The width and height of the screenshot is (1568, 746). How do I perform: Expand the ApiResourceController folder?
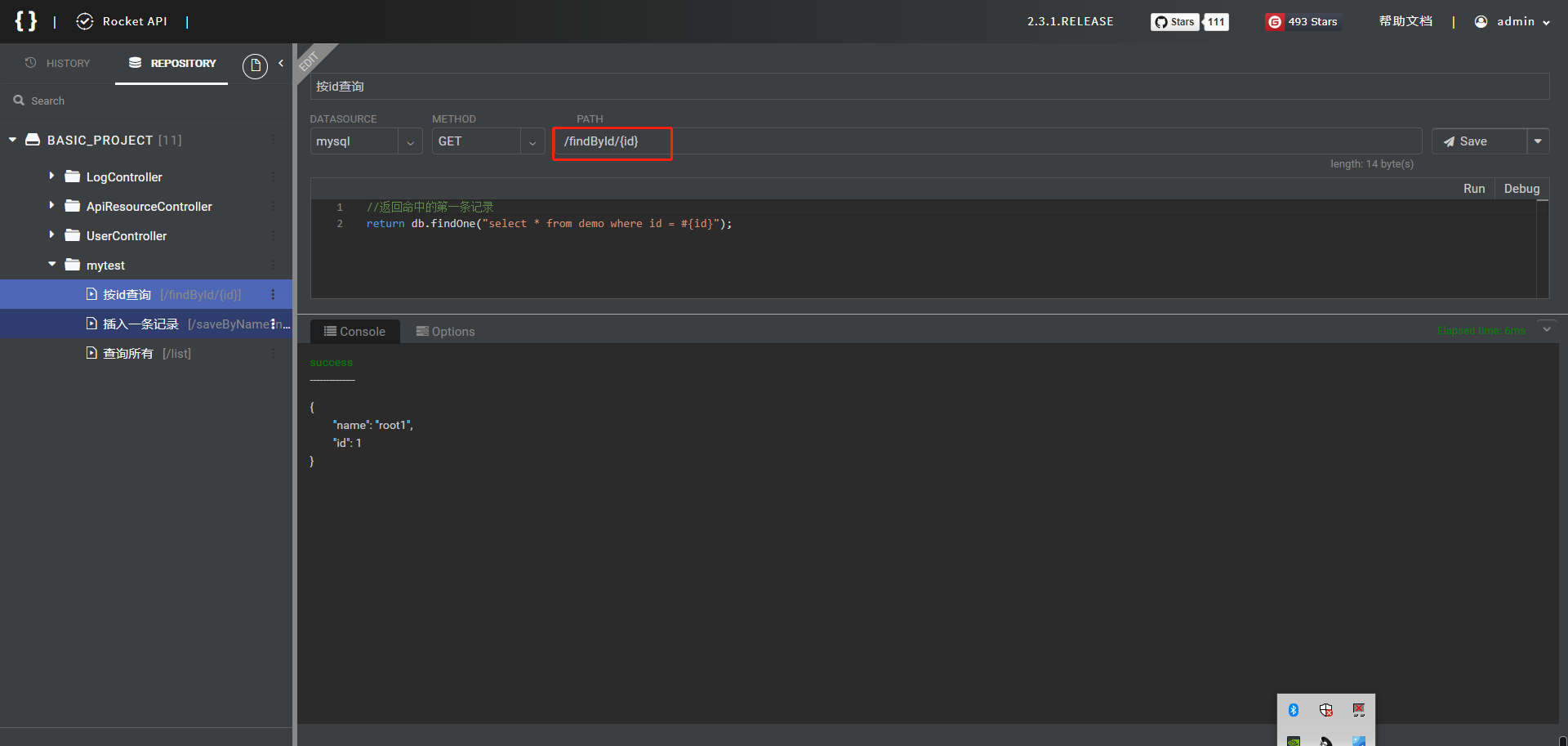(x=51, y=206)
